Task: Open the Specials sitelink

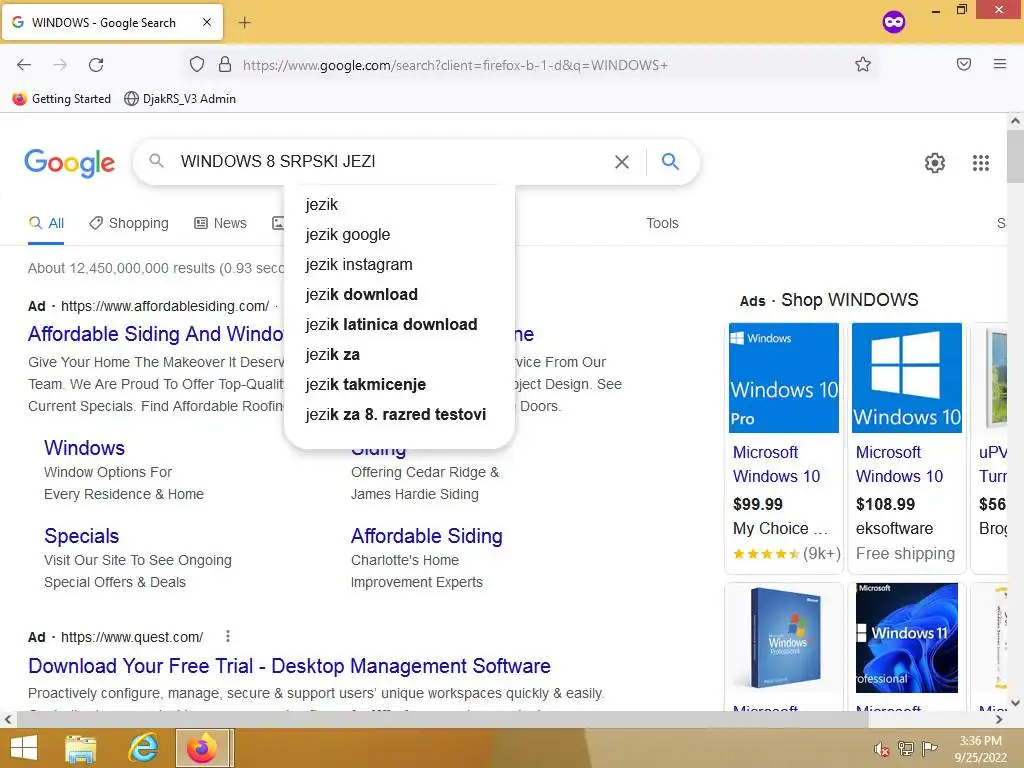Action: pyautogui.click(x=82, y=536)
